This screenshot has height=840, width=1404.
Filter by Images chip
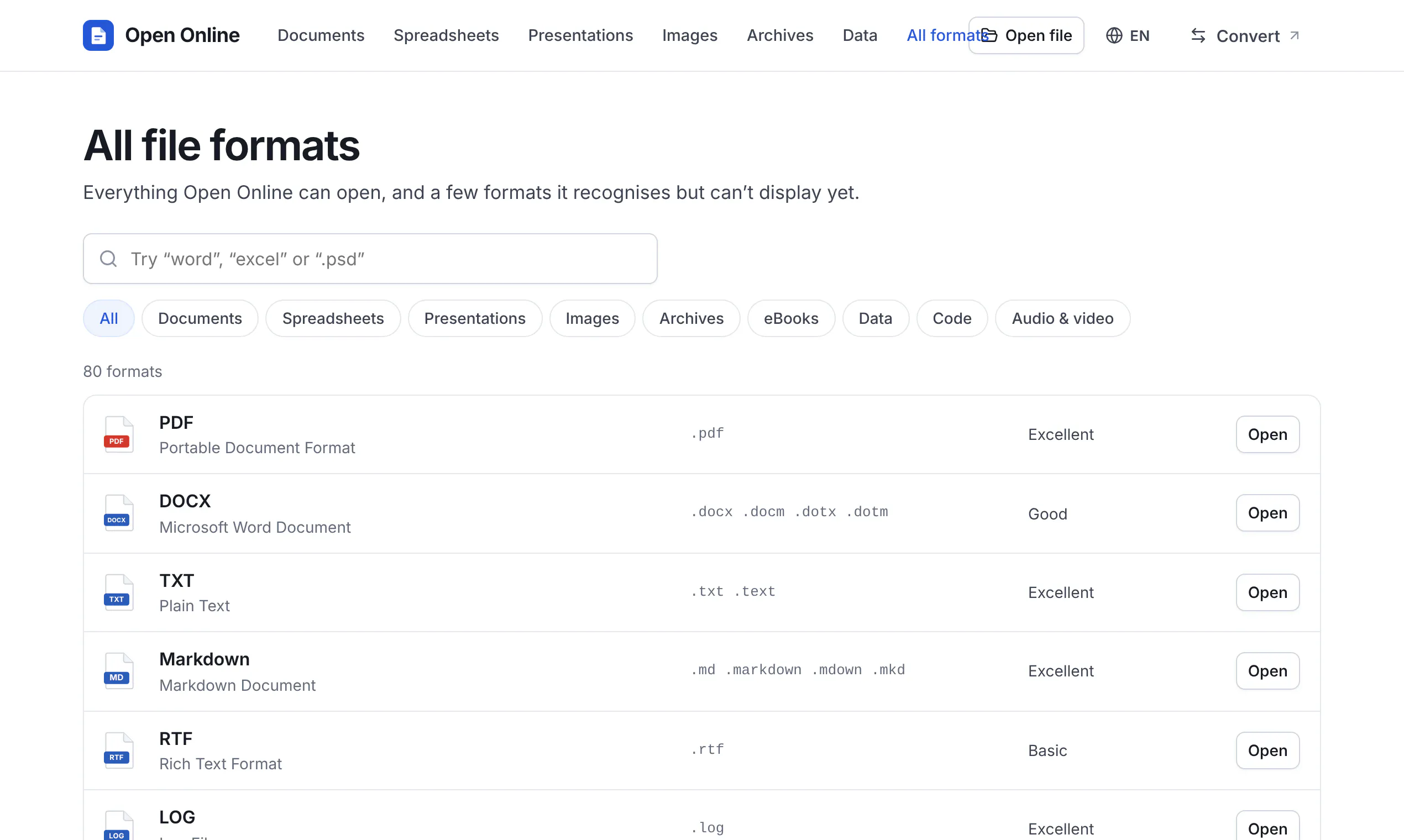pos(592,318)
